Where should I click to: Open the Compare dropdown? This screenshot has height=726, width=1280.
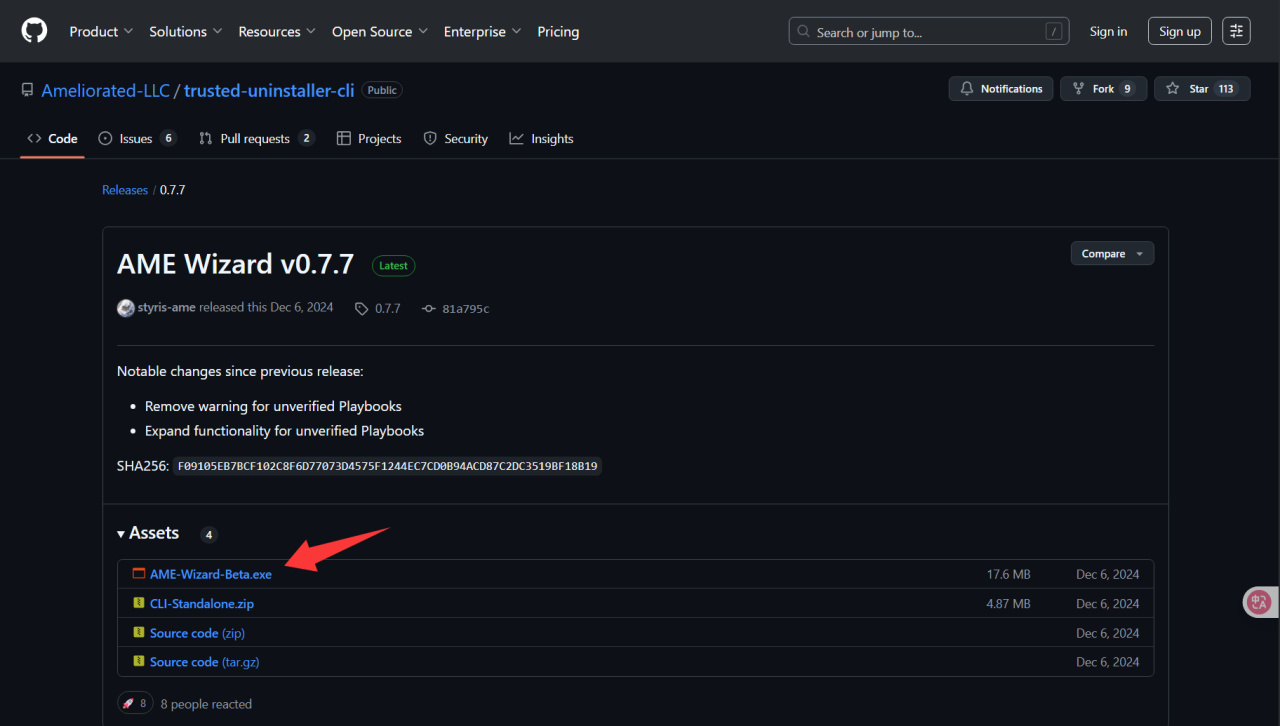(x=1112, y=254)
